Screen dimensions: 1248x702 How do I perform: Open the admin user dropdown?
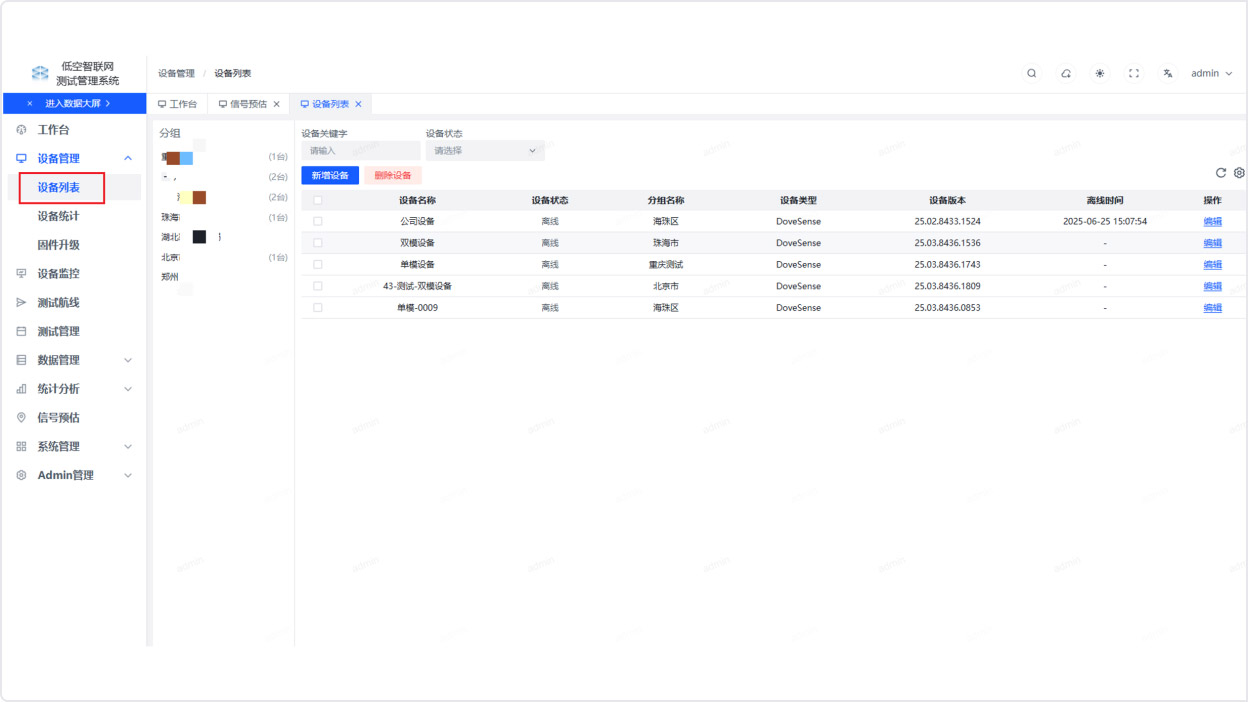[x=1211, y=73]
